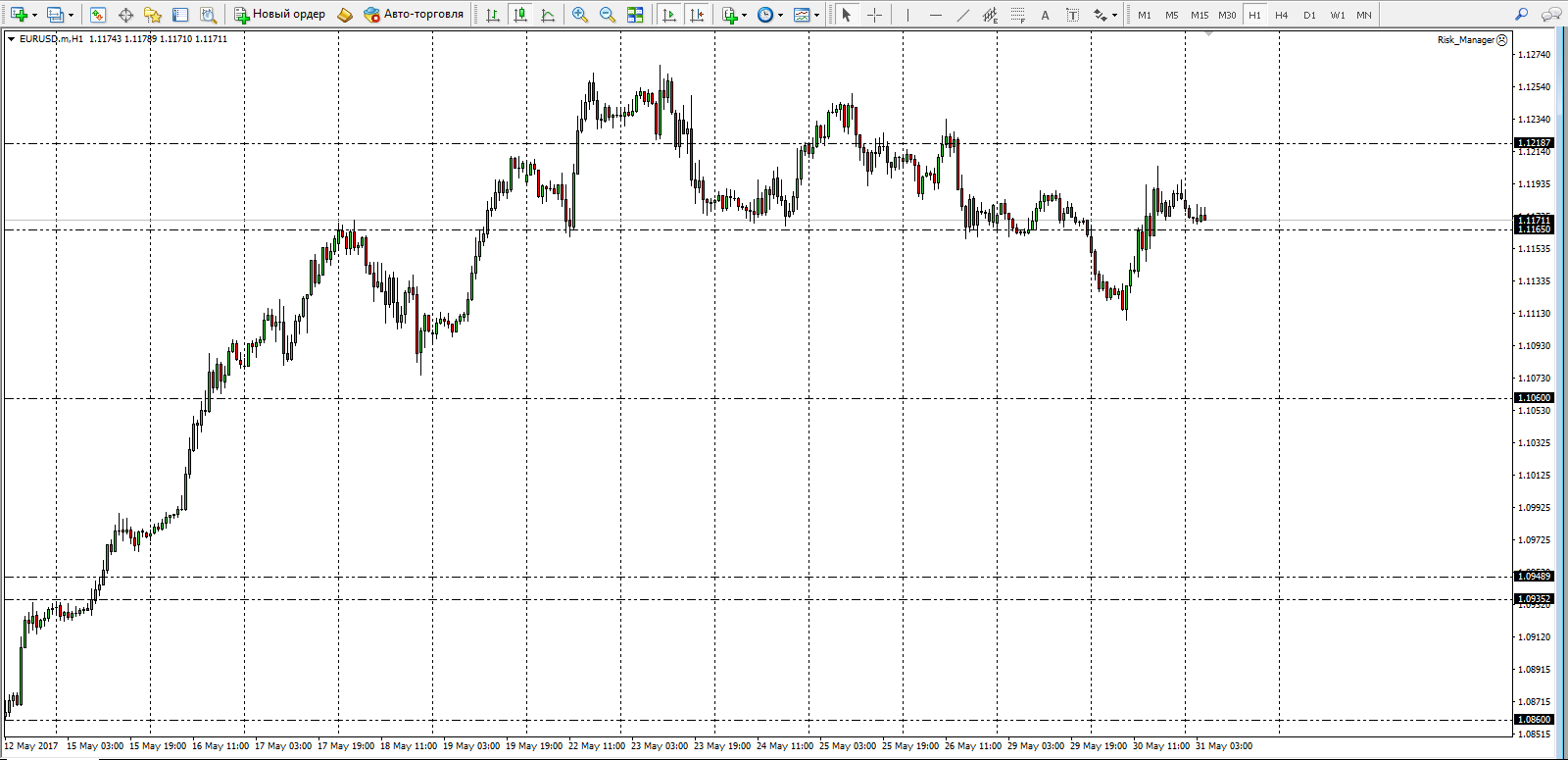The height and width of the screenshot is (760, 1568).
Task: Click the New Chart icon
Action: coord(19,15)
